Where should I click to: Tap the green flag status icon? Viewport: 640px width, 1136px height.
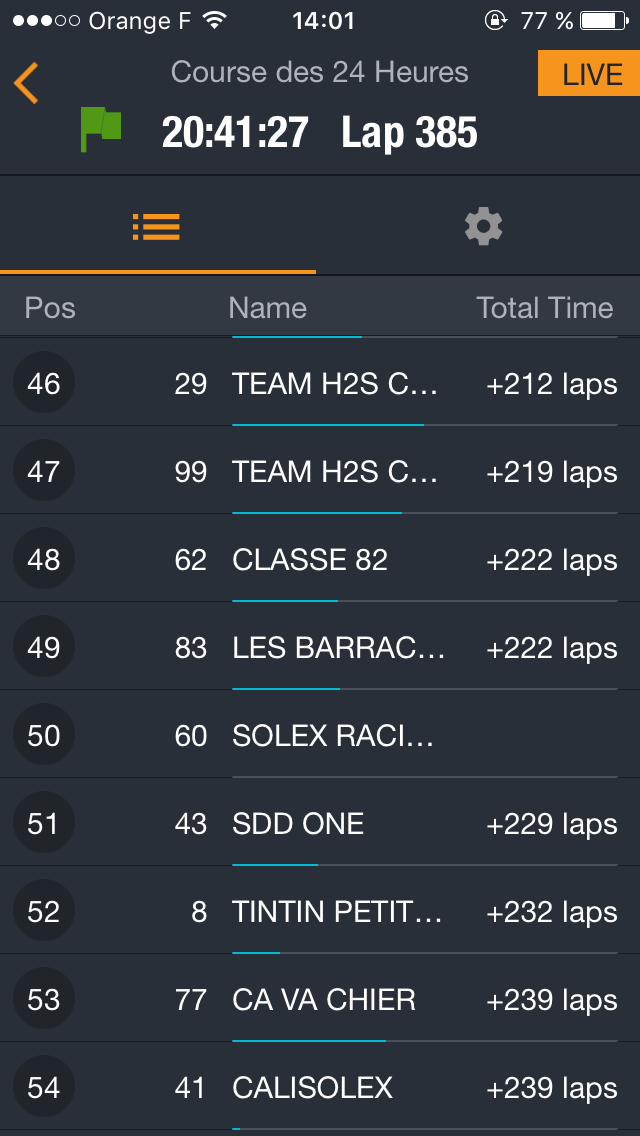click(100, 130)
